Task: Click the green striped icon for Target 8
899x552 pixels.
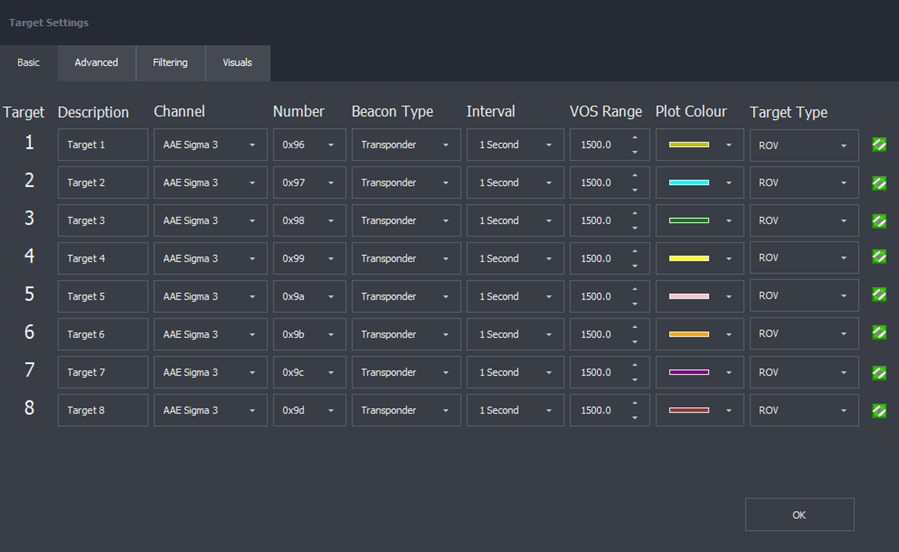Action: pyautogui.click(x=879, y=410)
